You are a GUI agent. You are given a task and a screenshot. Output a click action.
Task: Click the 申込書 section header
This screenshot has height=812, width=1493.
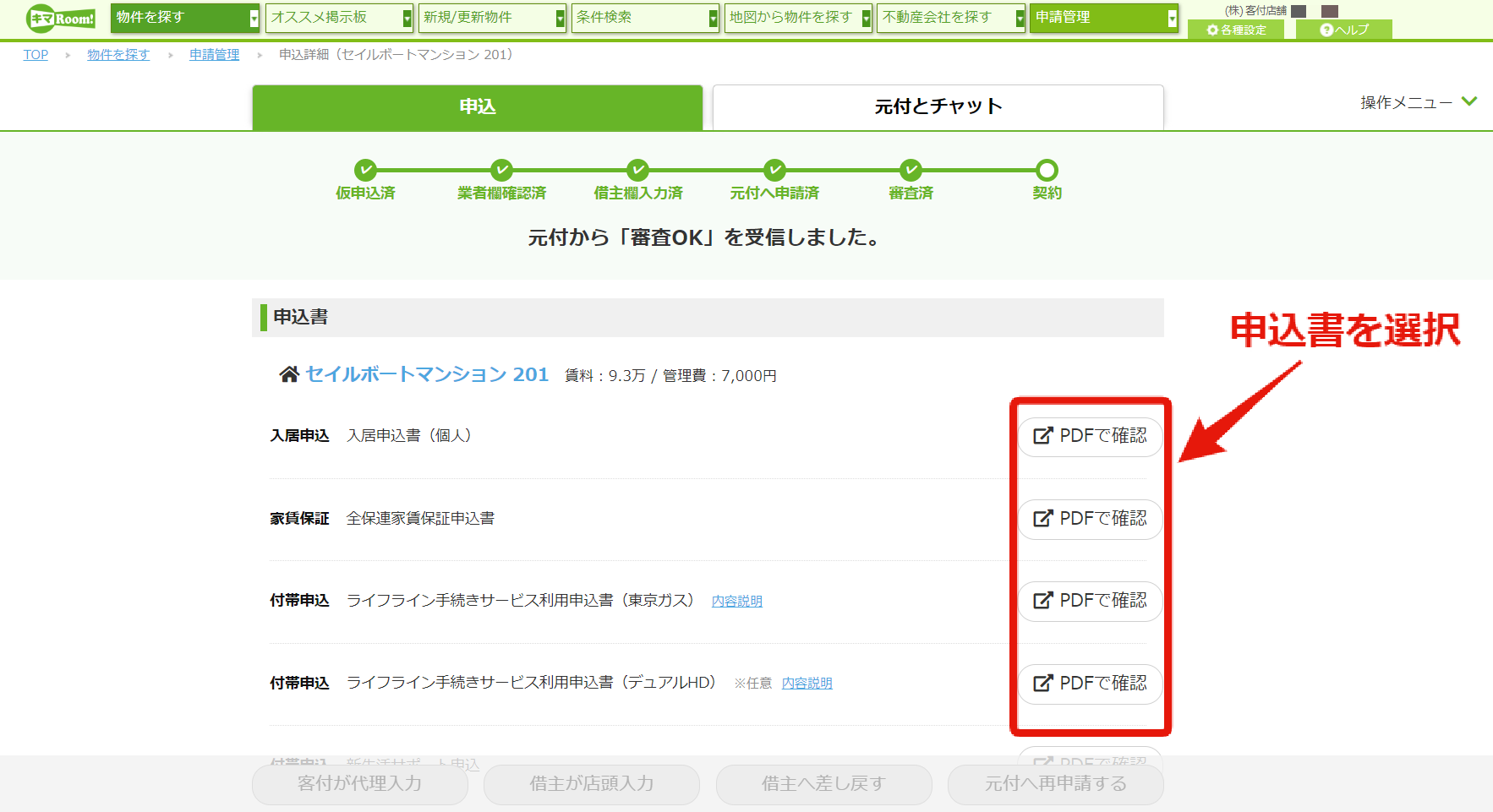coord(708,318)
